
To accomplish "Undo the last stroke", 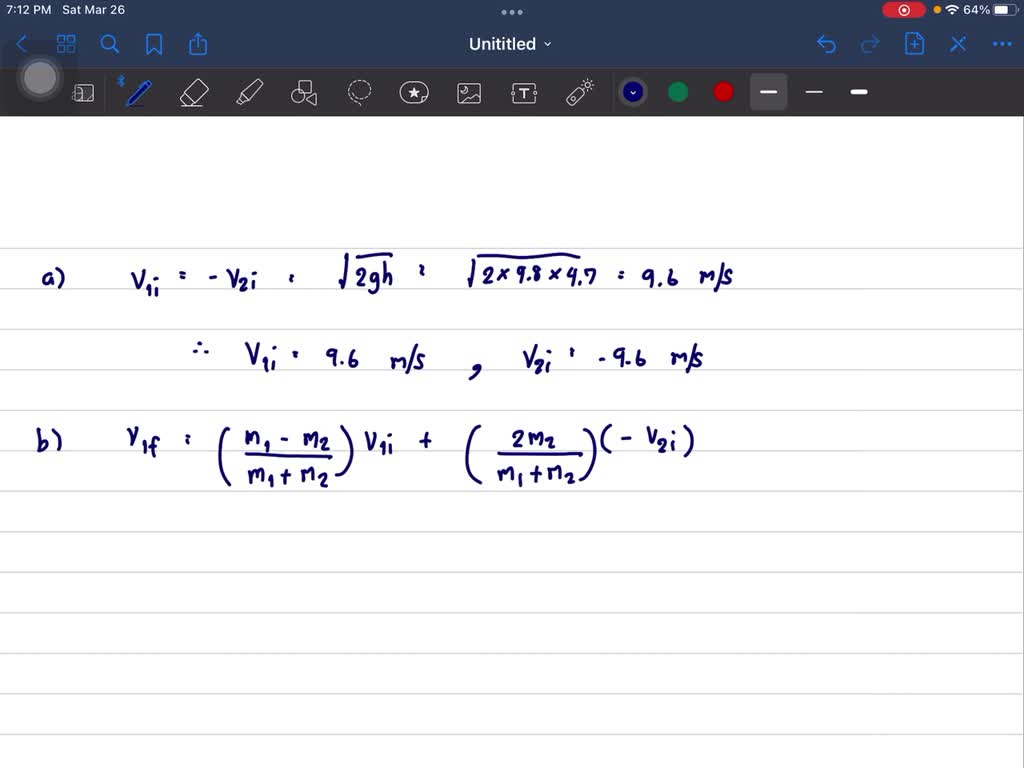I will (x=826, y=44).
